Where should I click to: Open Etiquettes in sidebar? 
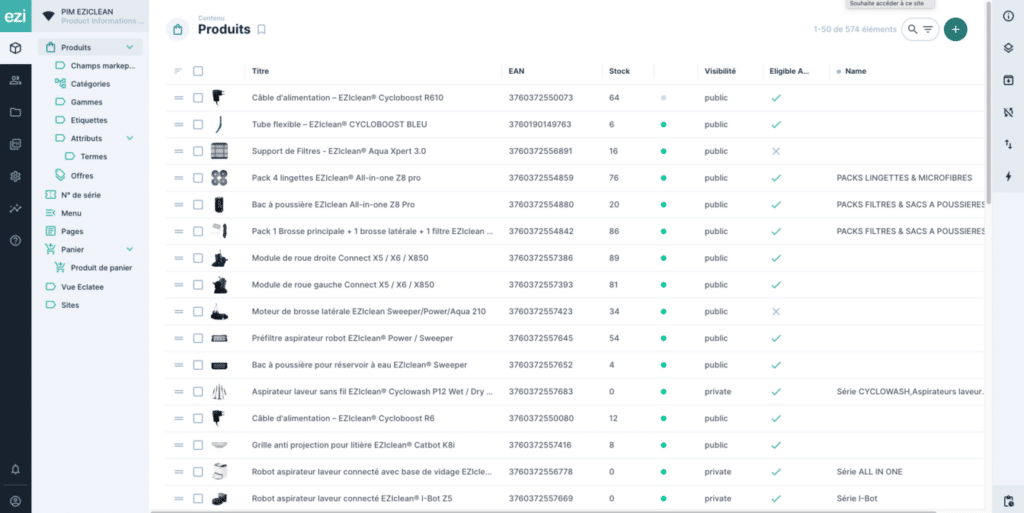89,120
